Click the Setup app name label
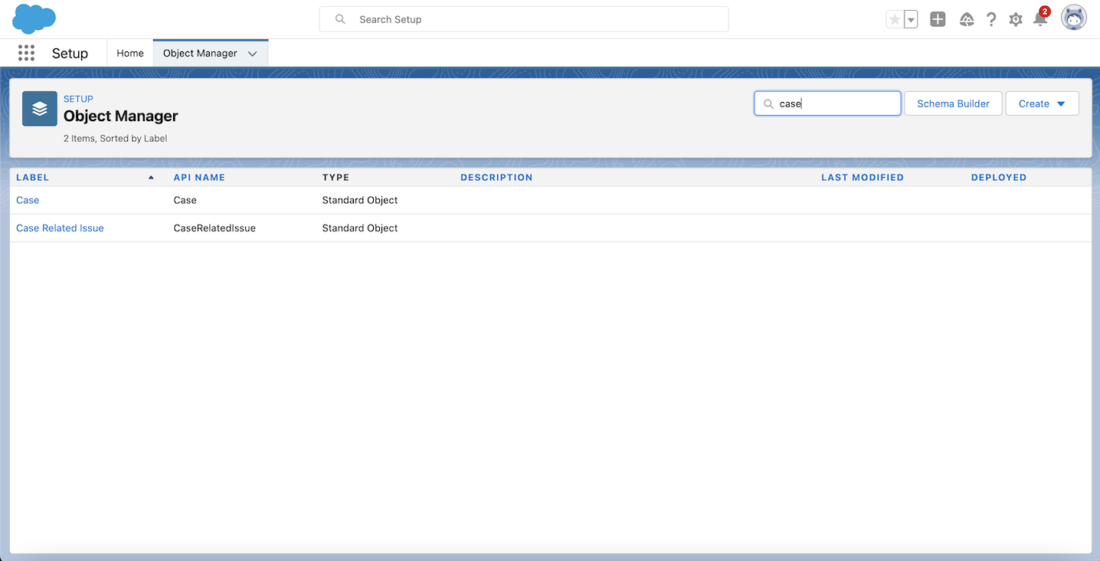This screenshot has width=1100, height=561. [x=70, y=53]
